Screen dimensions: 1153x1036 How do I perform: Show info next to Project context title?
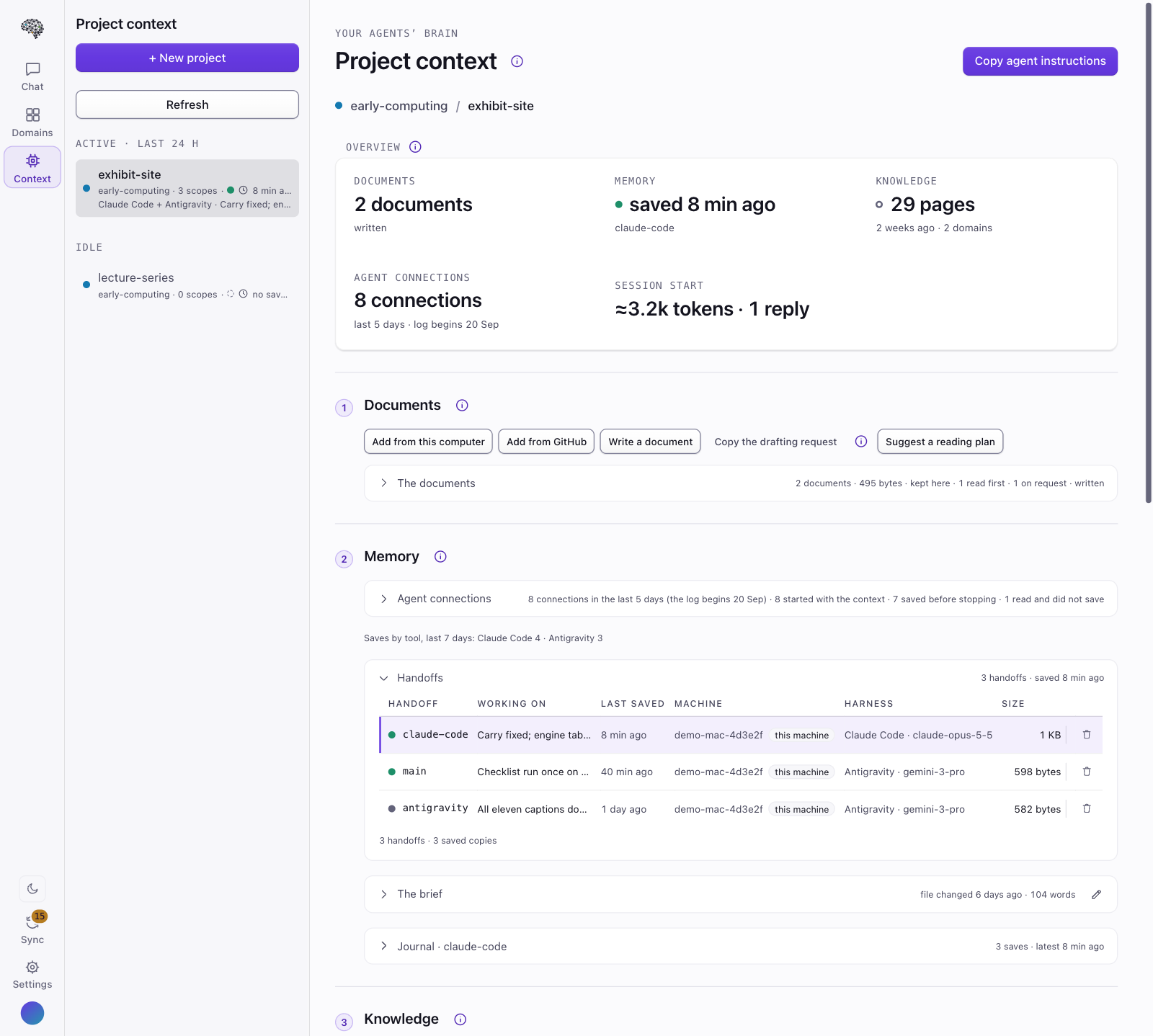point(517,61)
